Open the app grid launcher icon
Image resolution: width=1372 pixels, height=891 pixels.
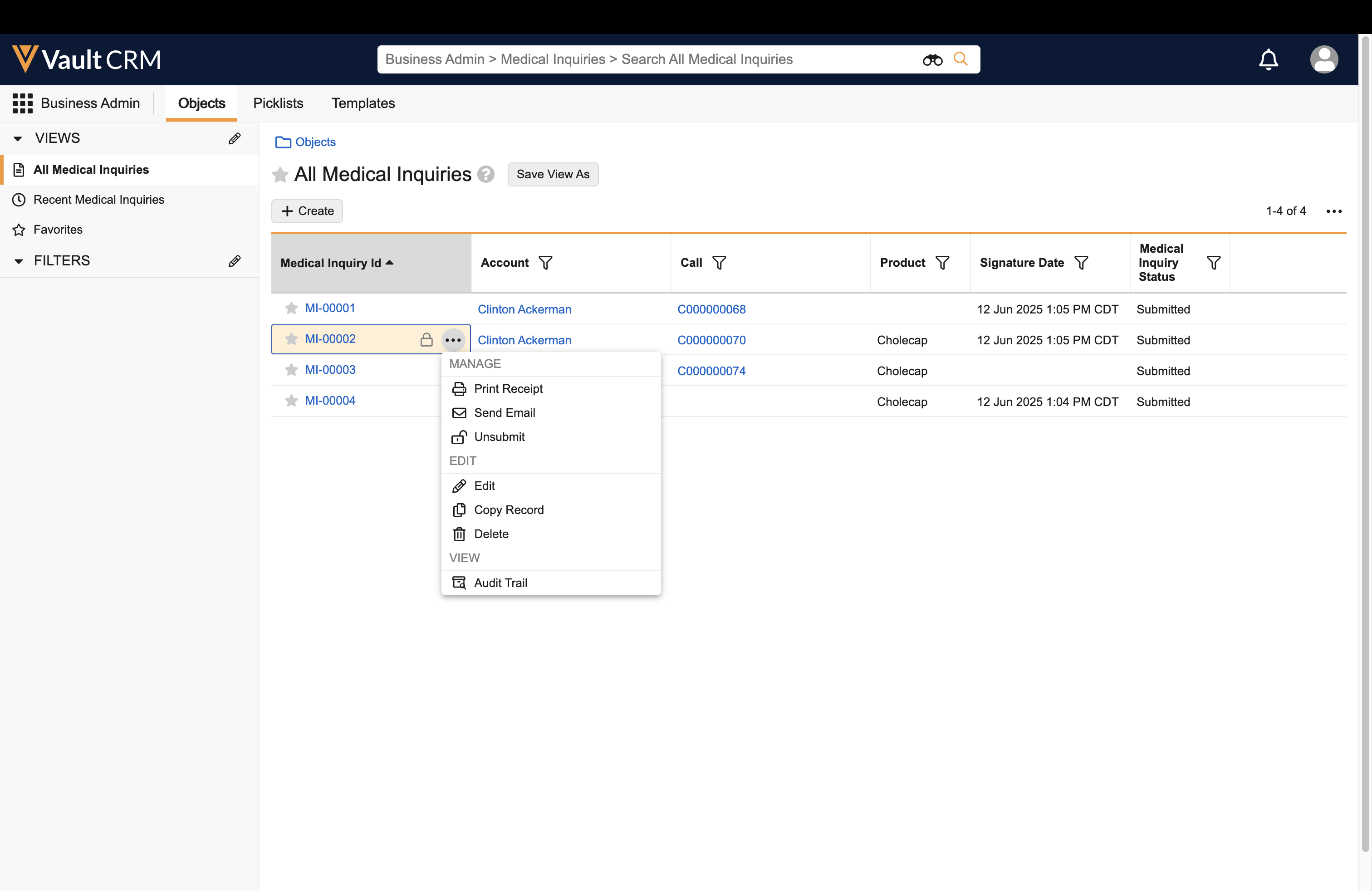tap(23, 103)
